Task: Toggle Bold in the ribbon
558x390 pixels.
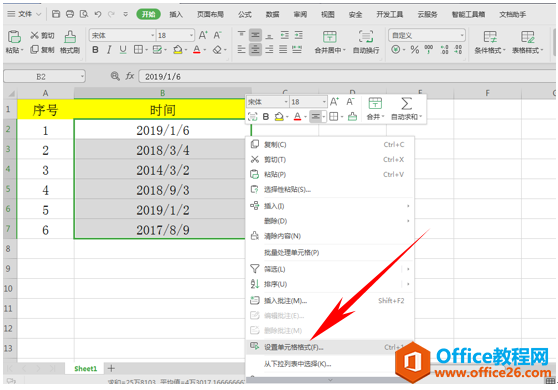Action: click(95, 50)
